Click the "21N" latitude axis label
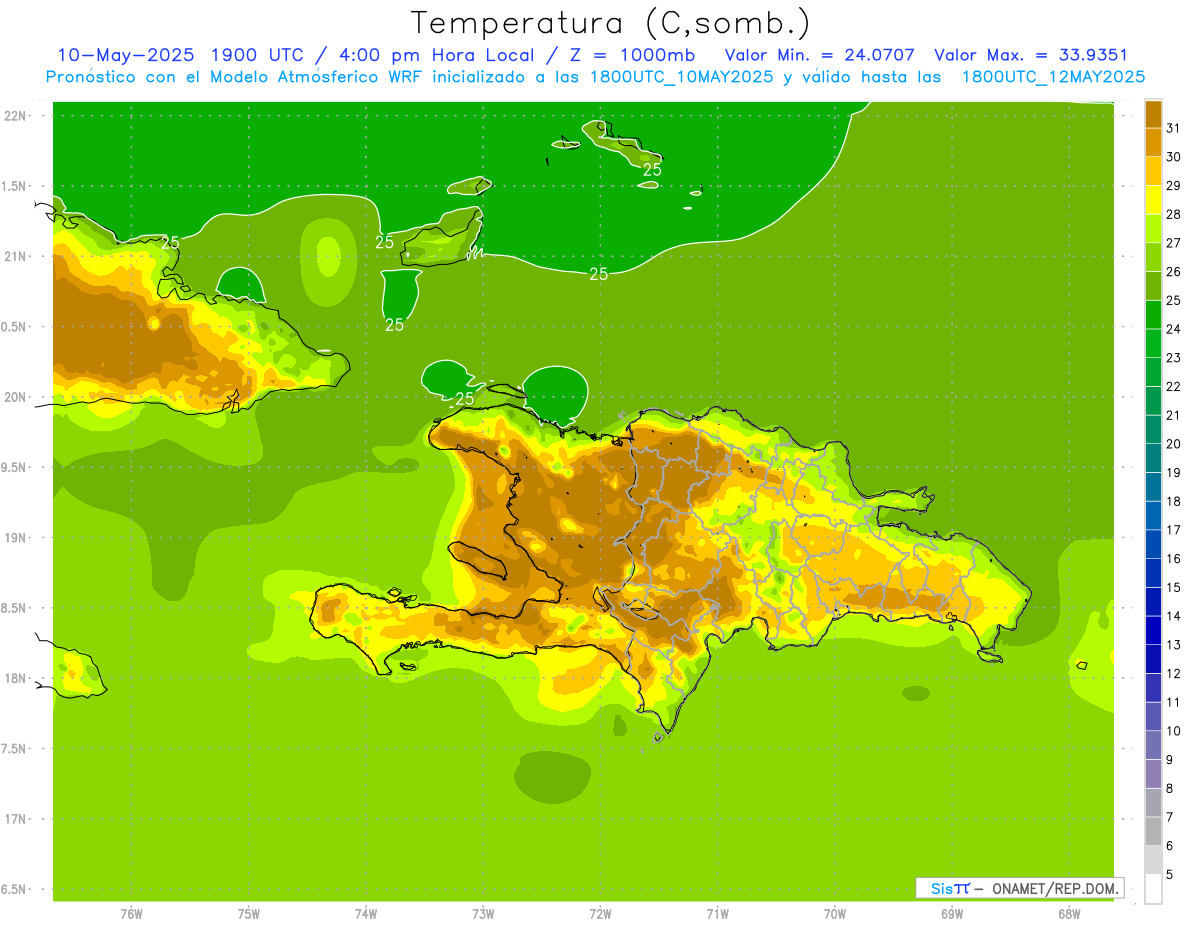Screen dimensions: 1200x927 [x=17, y=256]
